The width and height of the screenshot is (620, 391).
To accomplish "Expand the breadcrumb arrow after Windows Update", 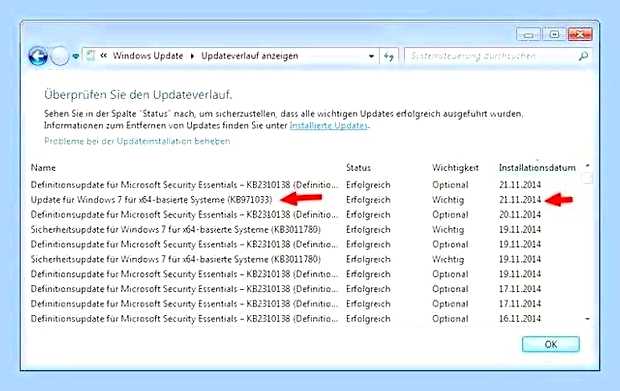I will pos(193,56).
